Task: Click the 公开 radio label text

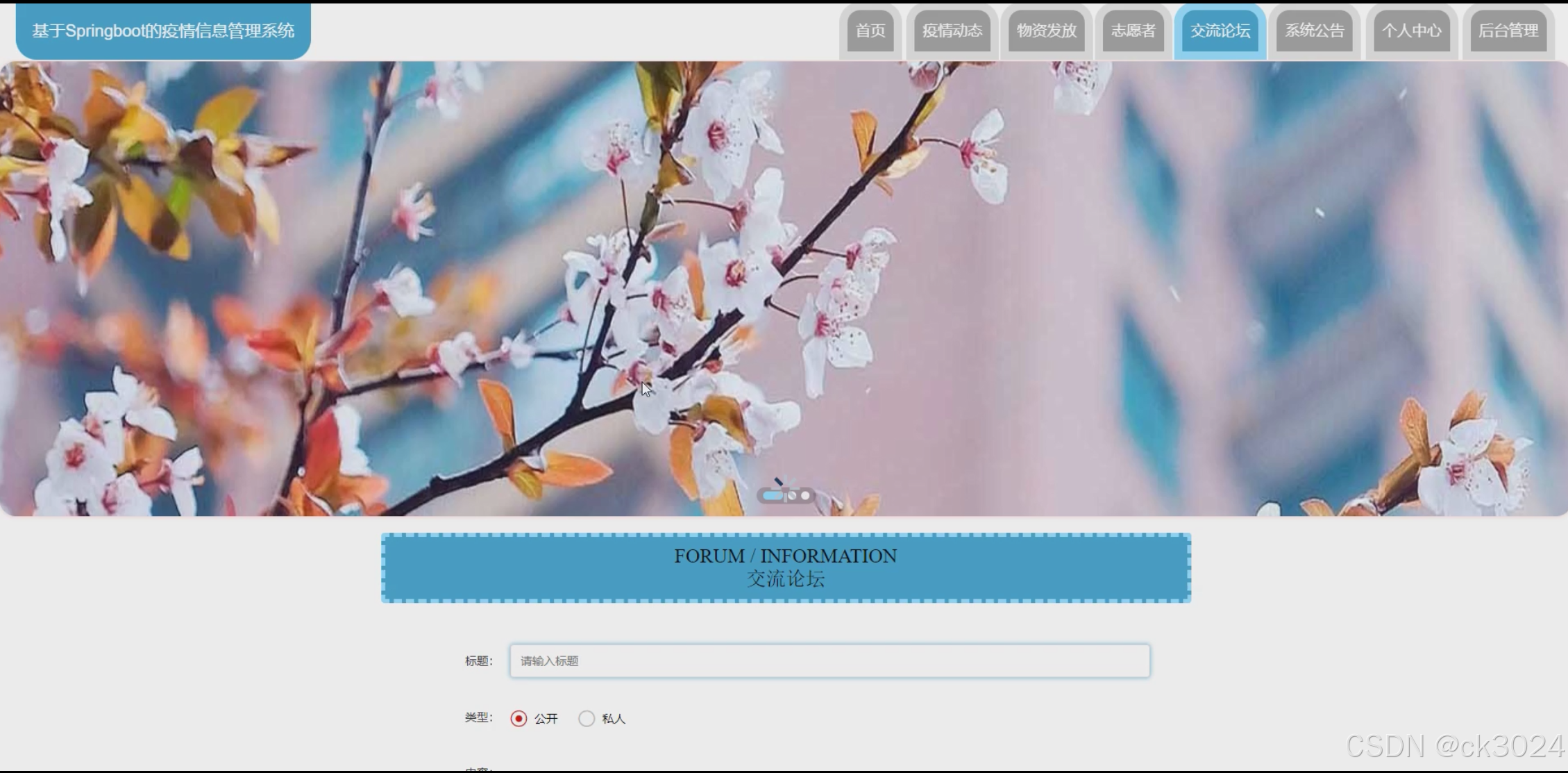Action: coord(546,719)
